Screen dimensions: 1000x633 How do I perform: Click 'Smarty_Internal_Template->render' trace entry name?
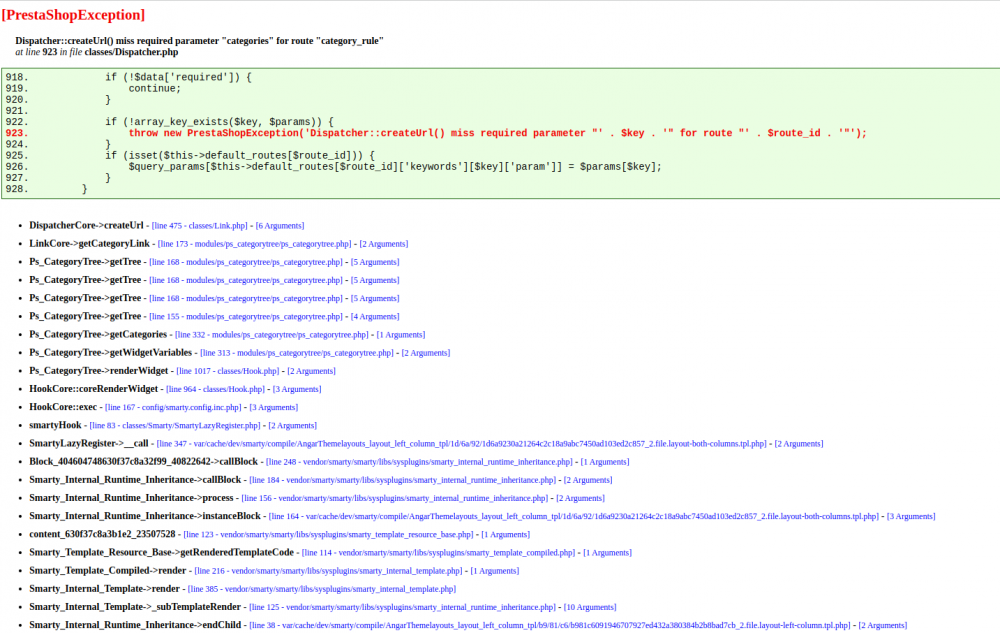pos(105,589)
